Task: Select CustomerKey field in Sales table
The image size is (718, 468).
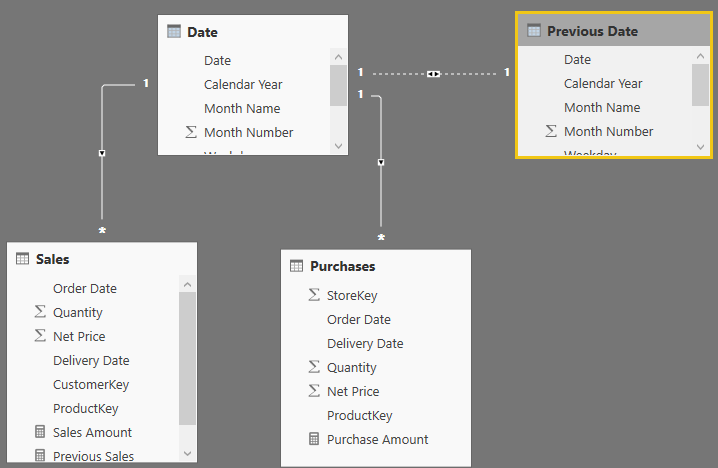Action: click(91, 385)
